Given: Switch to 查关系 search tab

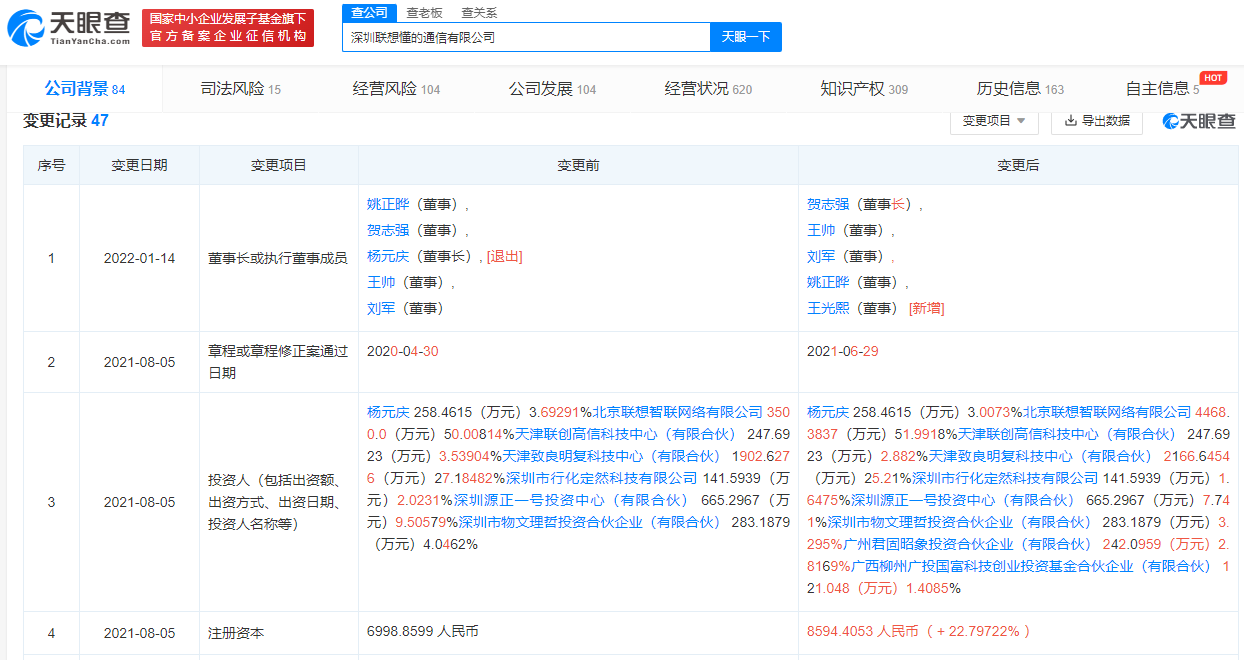Looking at the screenshot, I should (479, 12).
